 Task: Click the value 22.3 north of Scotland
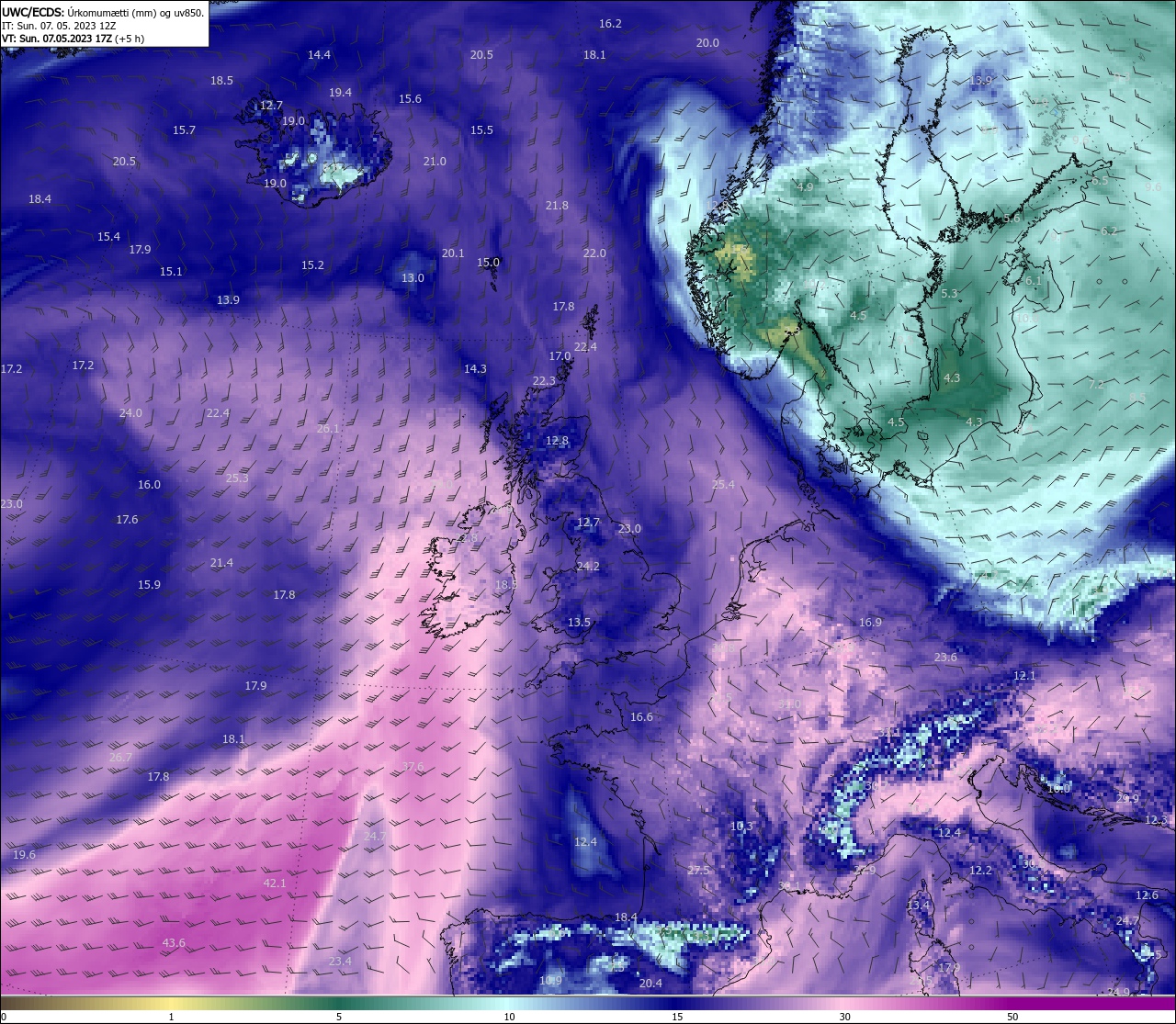(544, 381)
